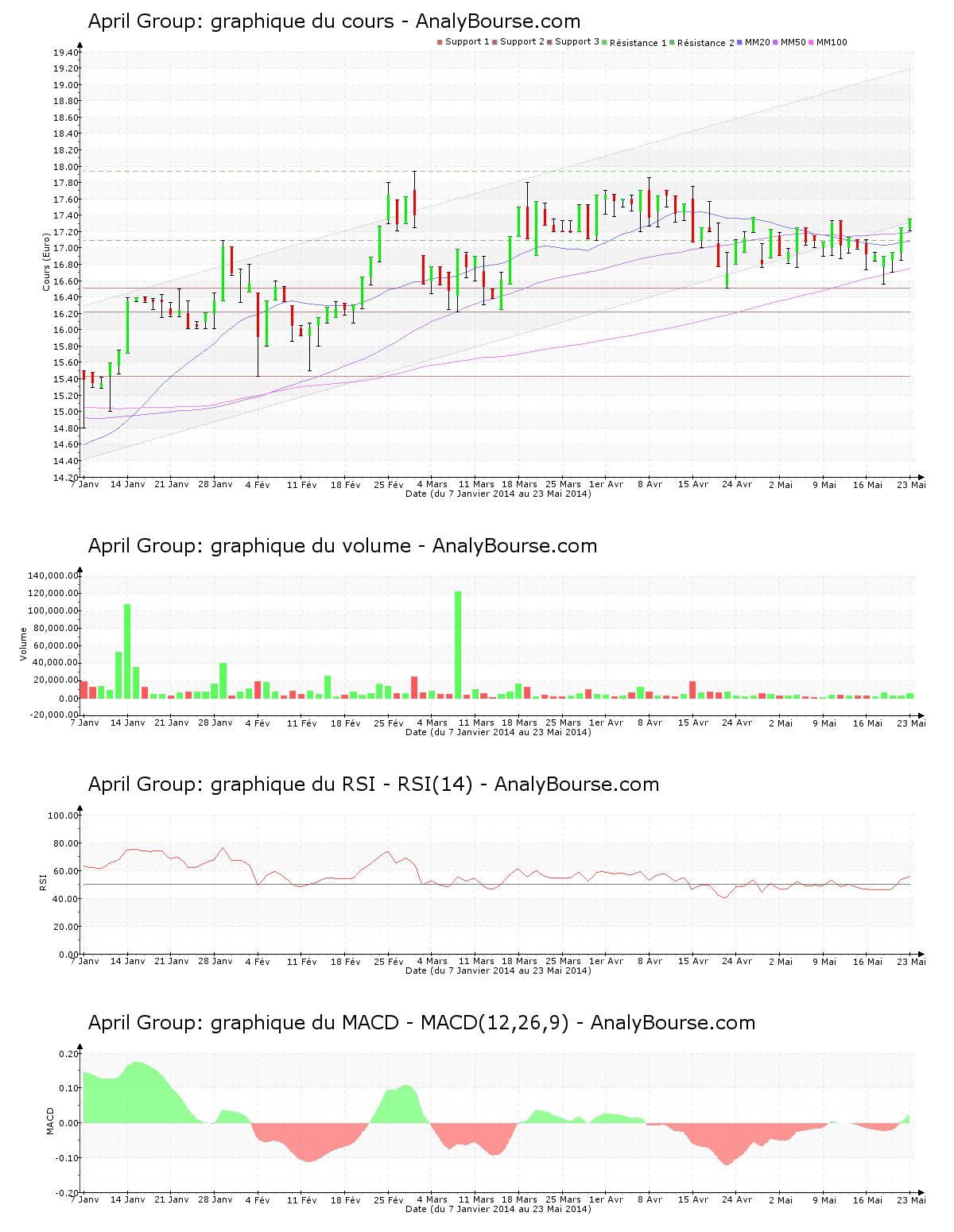Click the 'MM100' legend label

(832, 42)
